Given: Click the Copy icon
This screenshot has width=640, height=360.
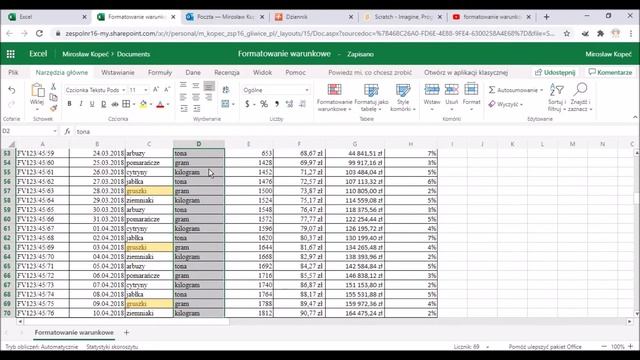Looking at the screenshot, I should [53, 97].
